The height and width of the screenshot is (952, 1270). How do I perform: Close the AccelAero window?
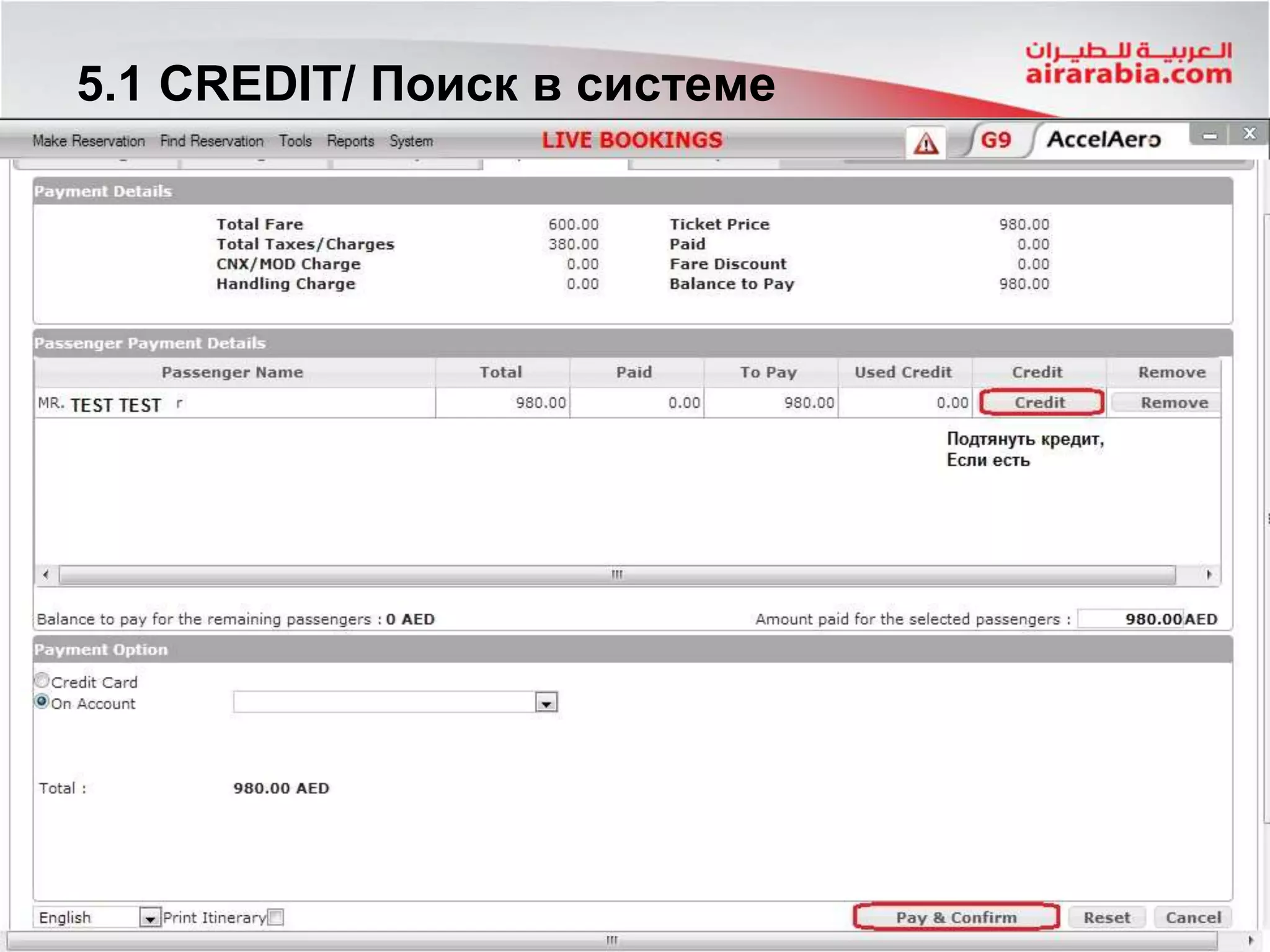(1250, 133)
